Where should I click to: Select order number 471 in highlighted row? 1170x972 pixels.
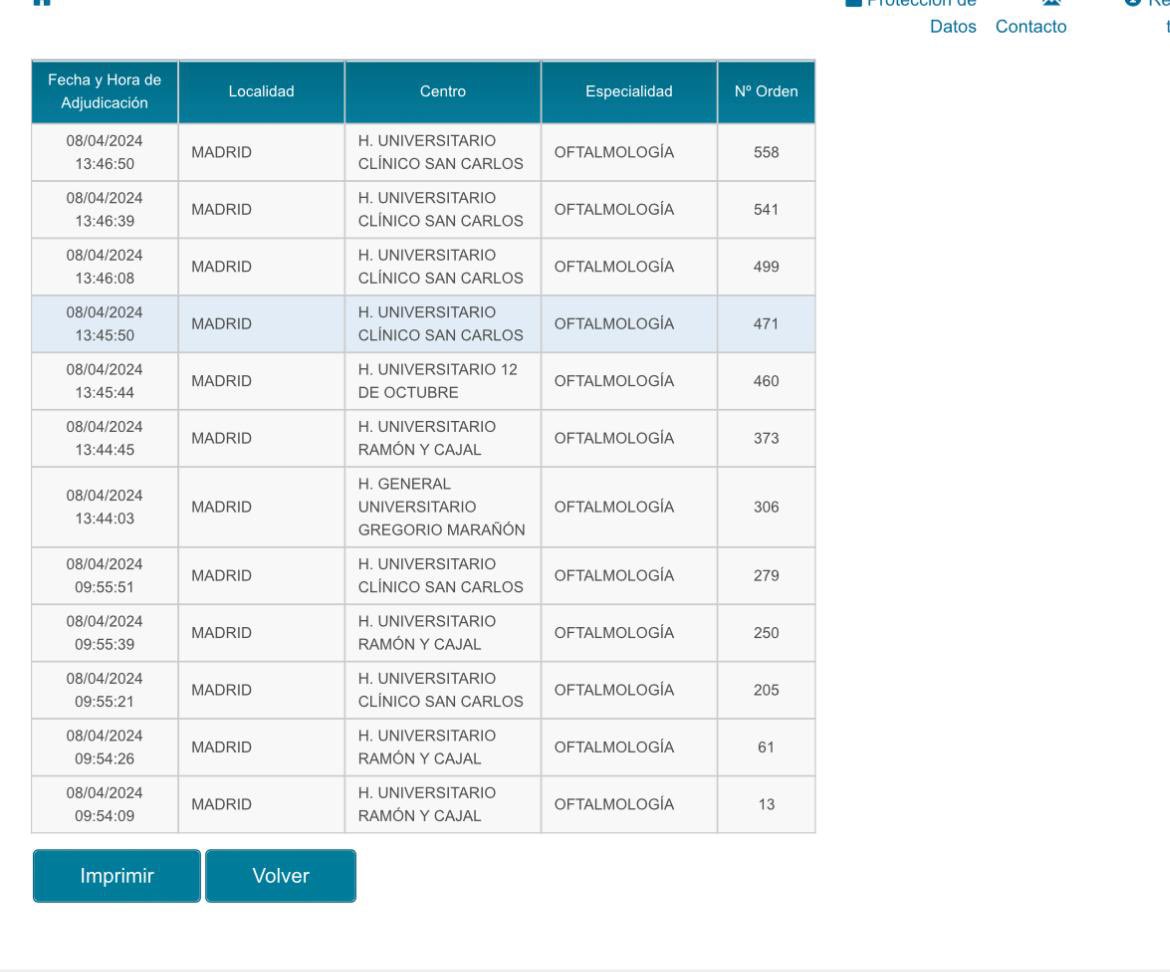pos(766,324)
